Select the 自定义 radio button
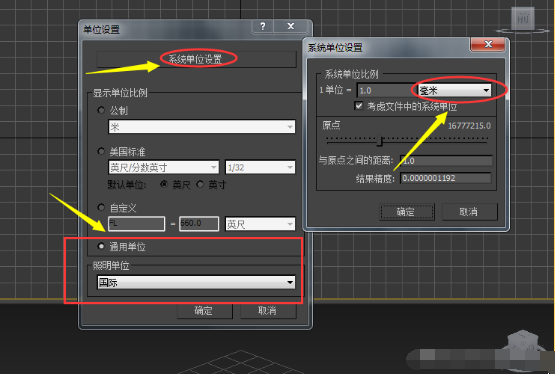Viewport: 555px width, 374px height. pos(101,207)
